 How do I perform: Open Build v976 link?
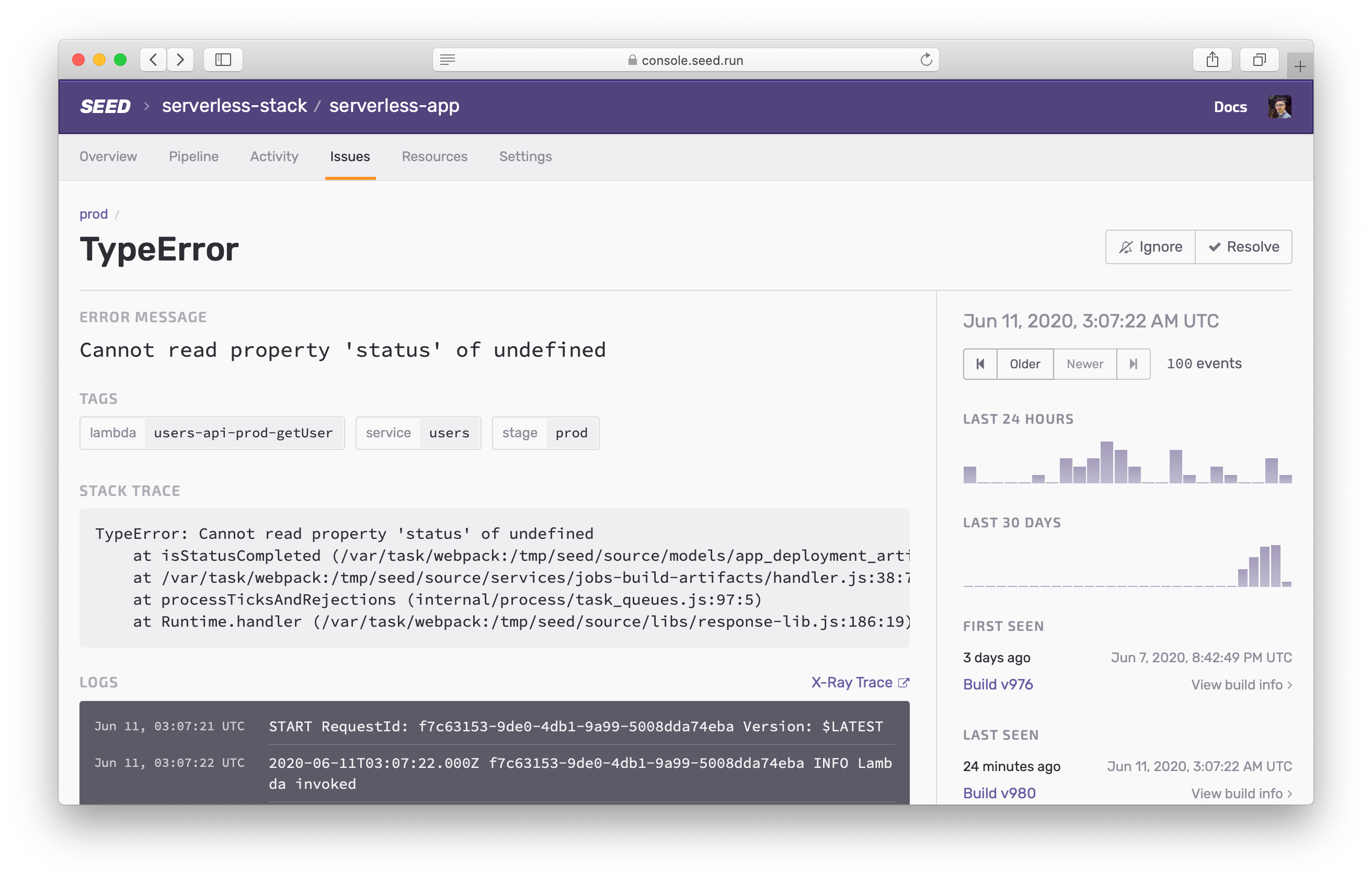[x=998, y=684]
